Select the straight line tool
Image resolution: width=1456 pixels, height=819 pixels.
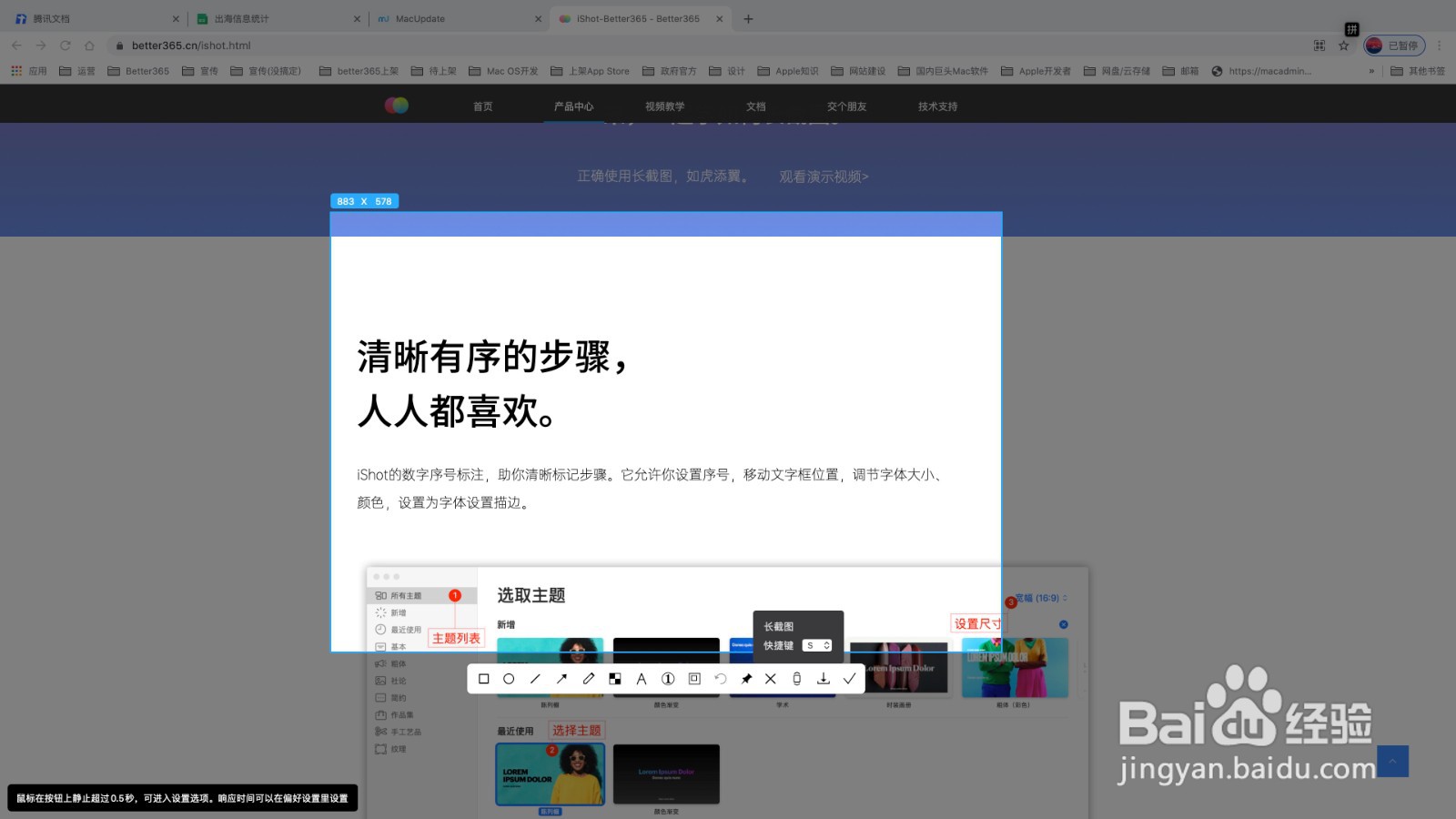click(x=535, y=679)
